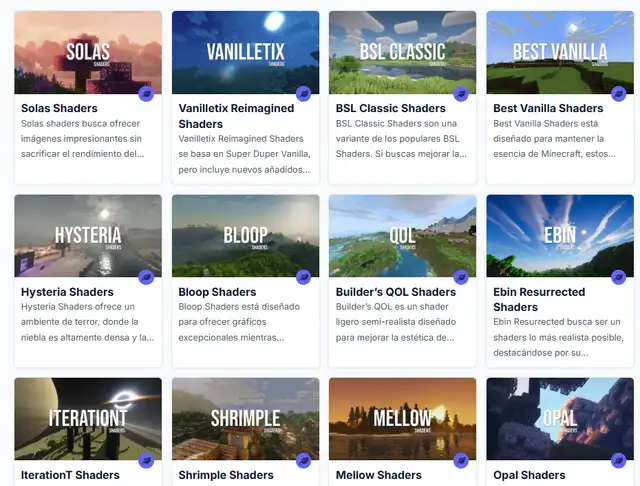
Task: Click the purple badge icon on Hysteria card
Action: pos(146,277)
